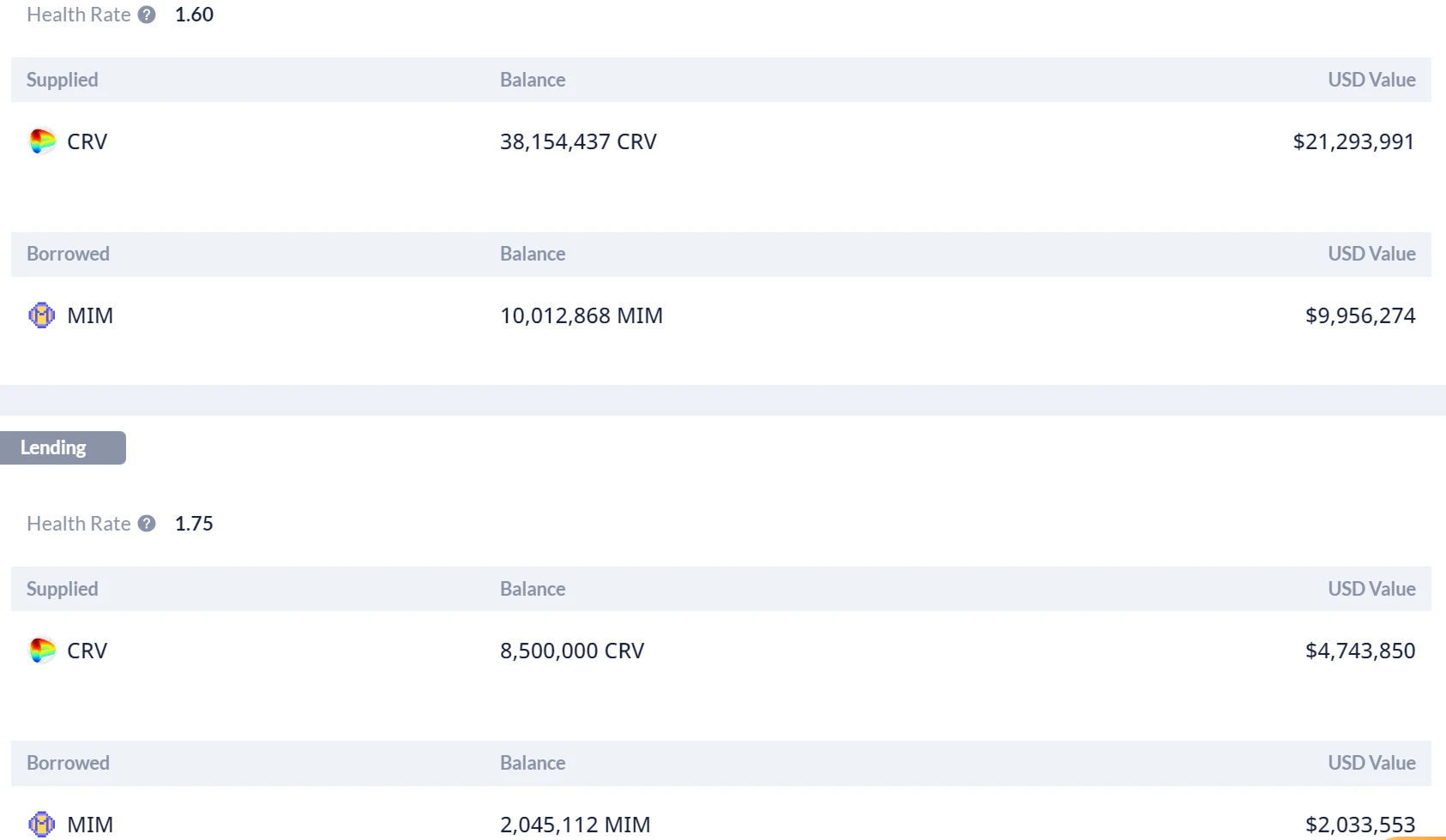This screenshot has height=840, width=1446.
Task: Click the 2,045,112 MIM balance
Action: point(575,825)
